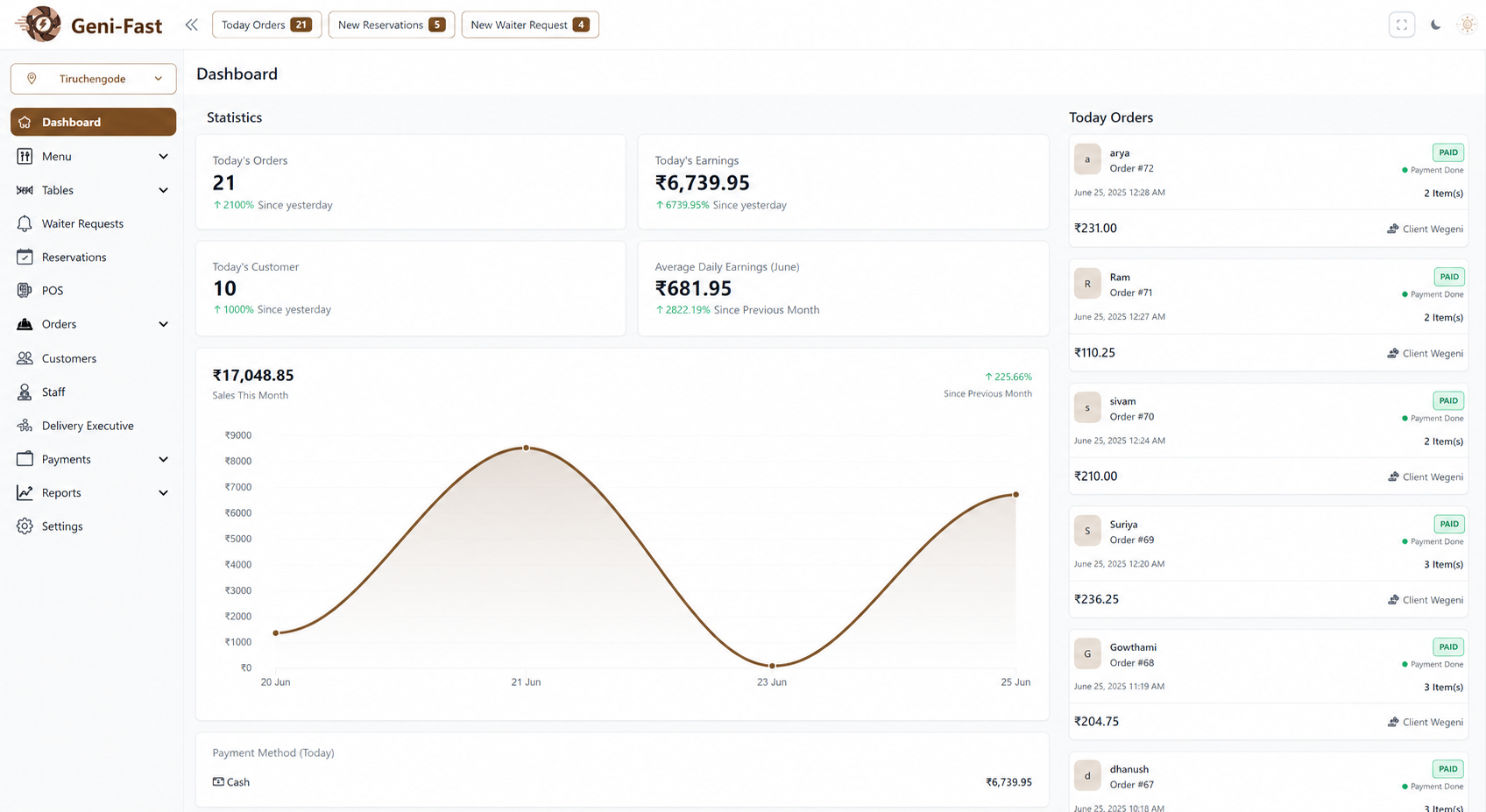Click the Delivery Executive scooter icon
This screenshot has width=1486, height=812.
point(25,426)
